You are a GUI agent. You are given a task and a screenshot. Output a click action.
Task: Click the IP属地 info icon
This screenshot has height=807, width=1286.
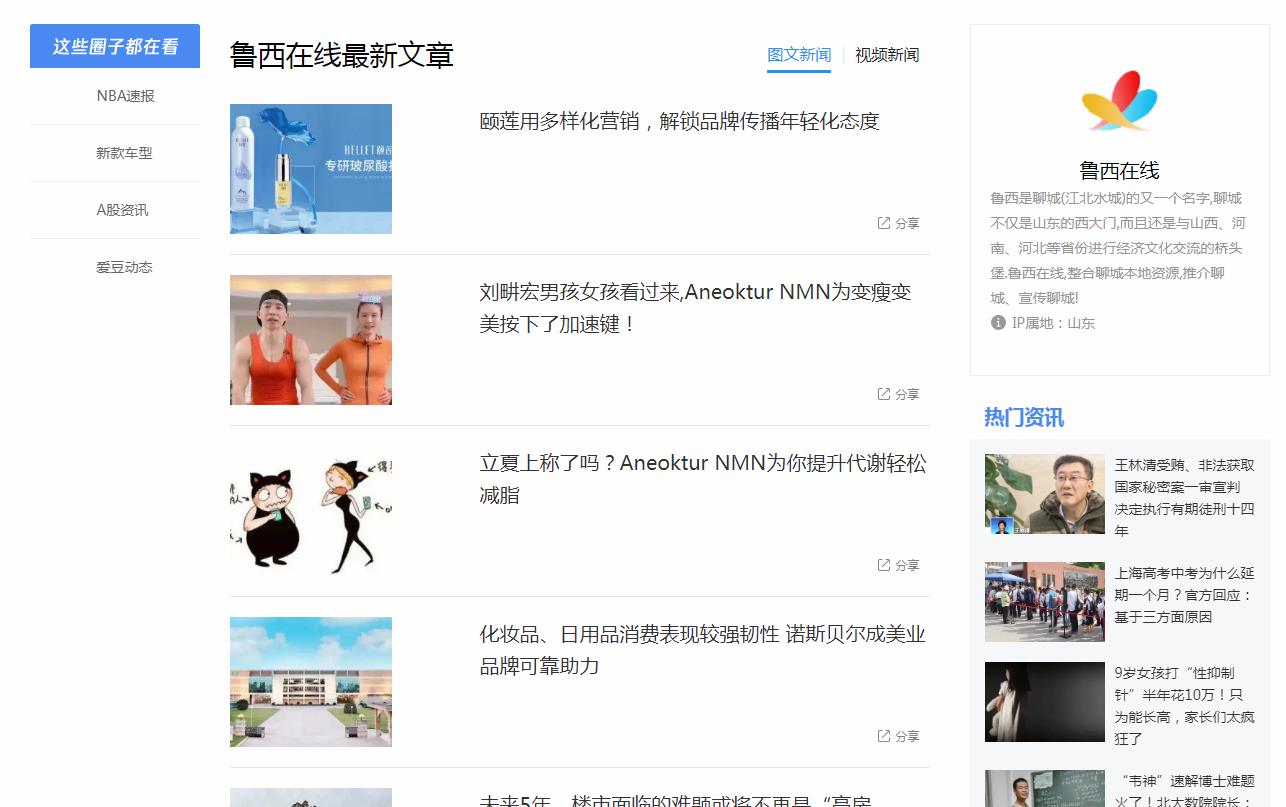click(x=998, y=322)
